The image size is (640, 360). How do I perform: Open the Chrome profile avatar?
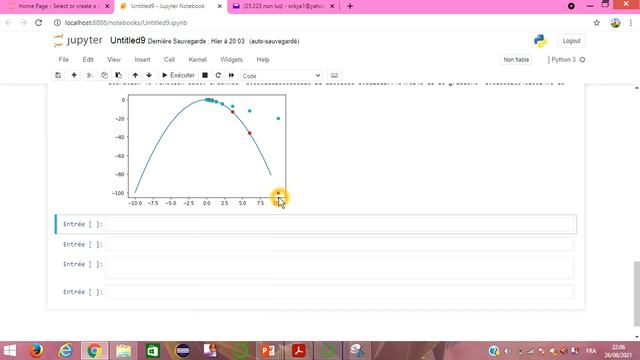point(615,23)
